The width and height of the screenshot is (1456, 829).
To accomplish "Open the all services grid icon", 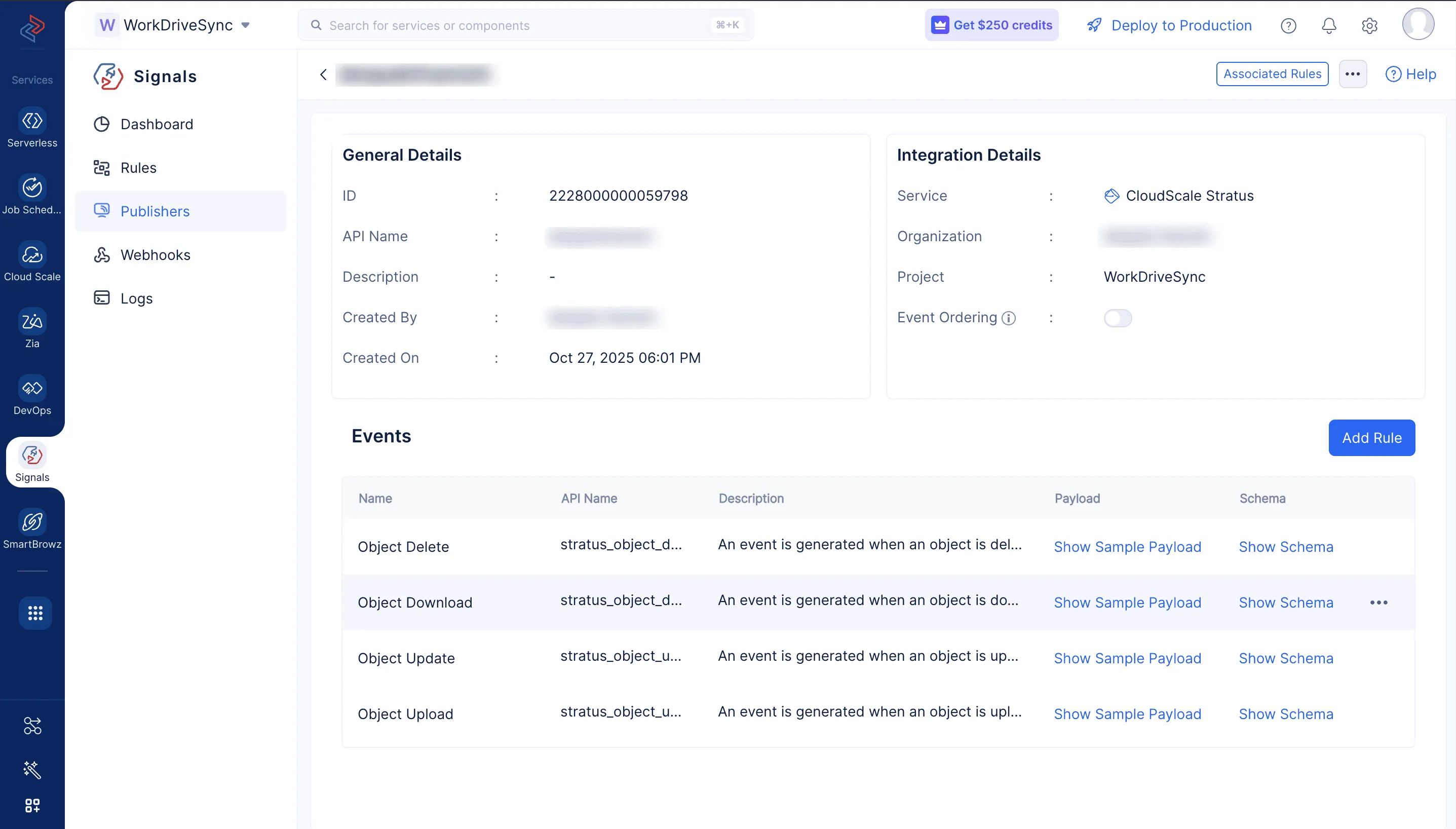I will pos(35,613).
